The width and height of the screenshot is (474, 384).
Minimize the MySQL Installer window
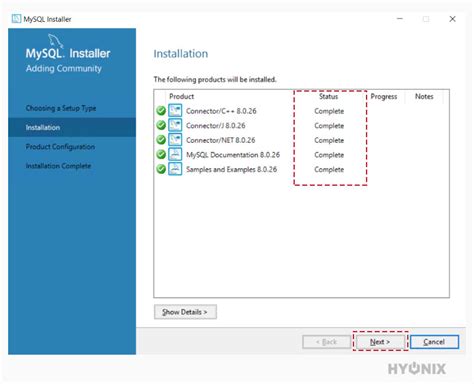coord(400,19)
